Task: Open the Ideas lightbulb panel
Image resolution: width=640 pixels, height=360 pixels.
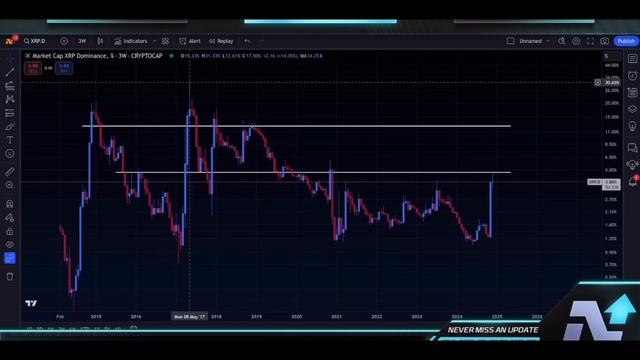Action: (632, 126)
